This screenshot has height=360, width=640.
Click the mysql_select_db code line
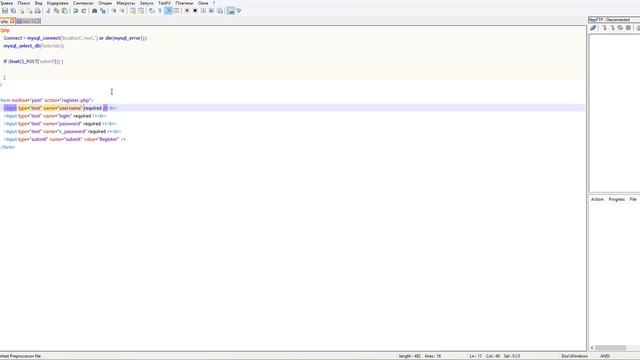[x=33, y=46]
